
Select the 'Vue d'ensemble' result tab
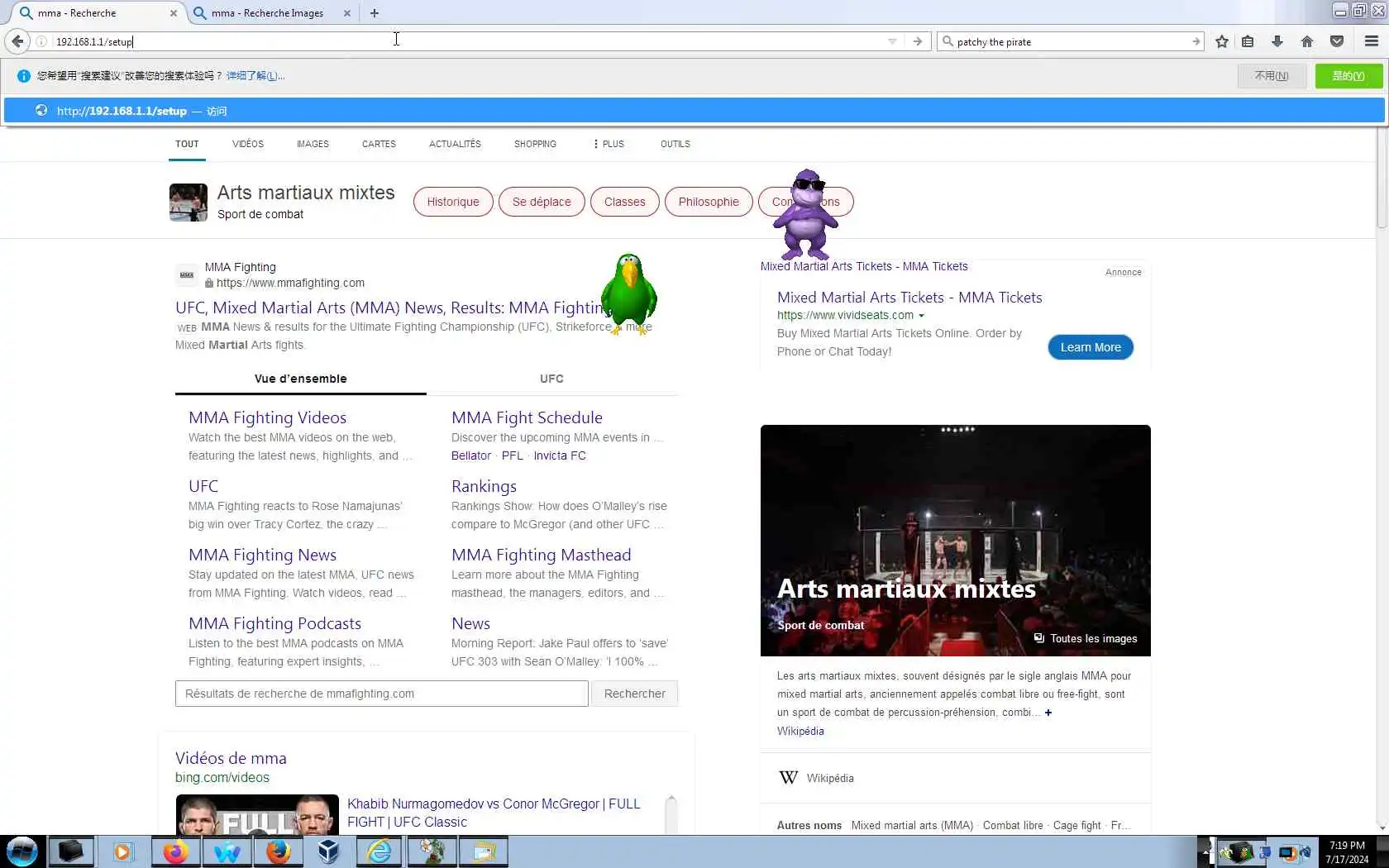(x=301, y=379)
